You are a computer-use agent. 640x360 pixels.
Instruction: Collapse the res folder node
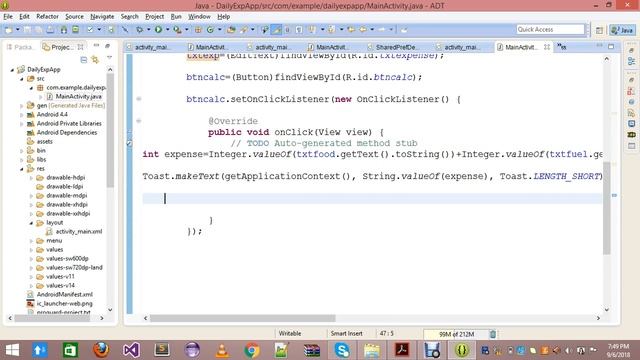[22, 169]
